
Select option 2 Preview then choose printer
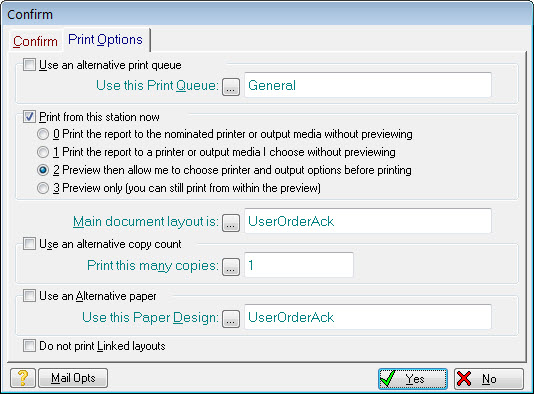tap(43, 170)
